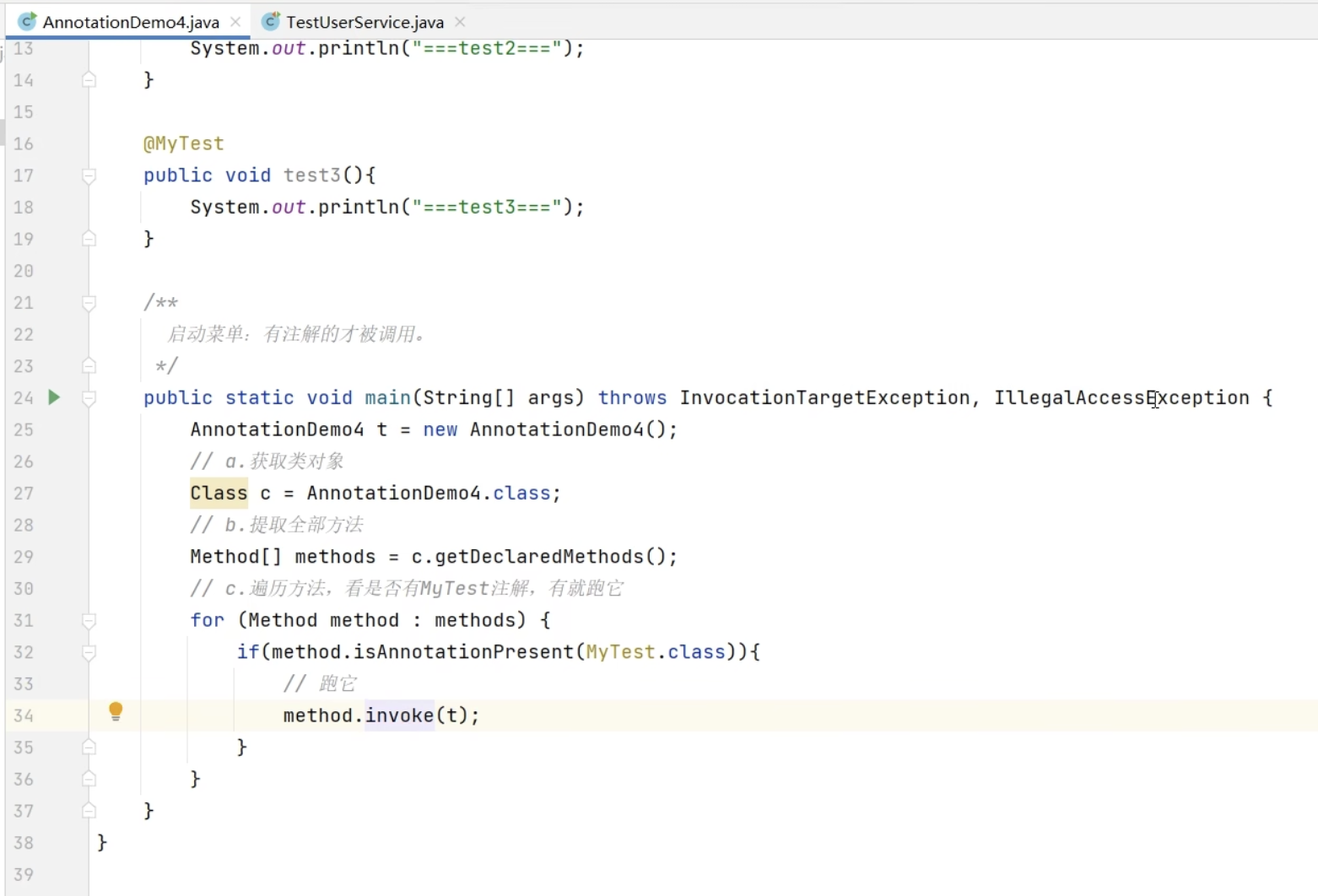
Task: Click 'AnnotationDemo4.class' on line 27
Action: point(429,493)
